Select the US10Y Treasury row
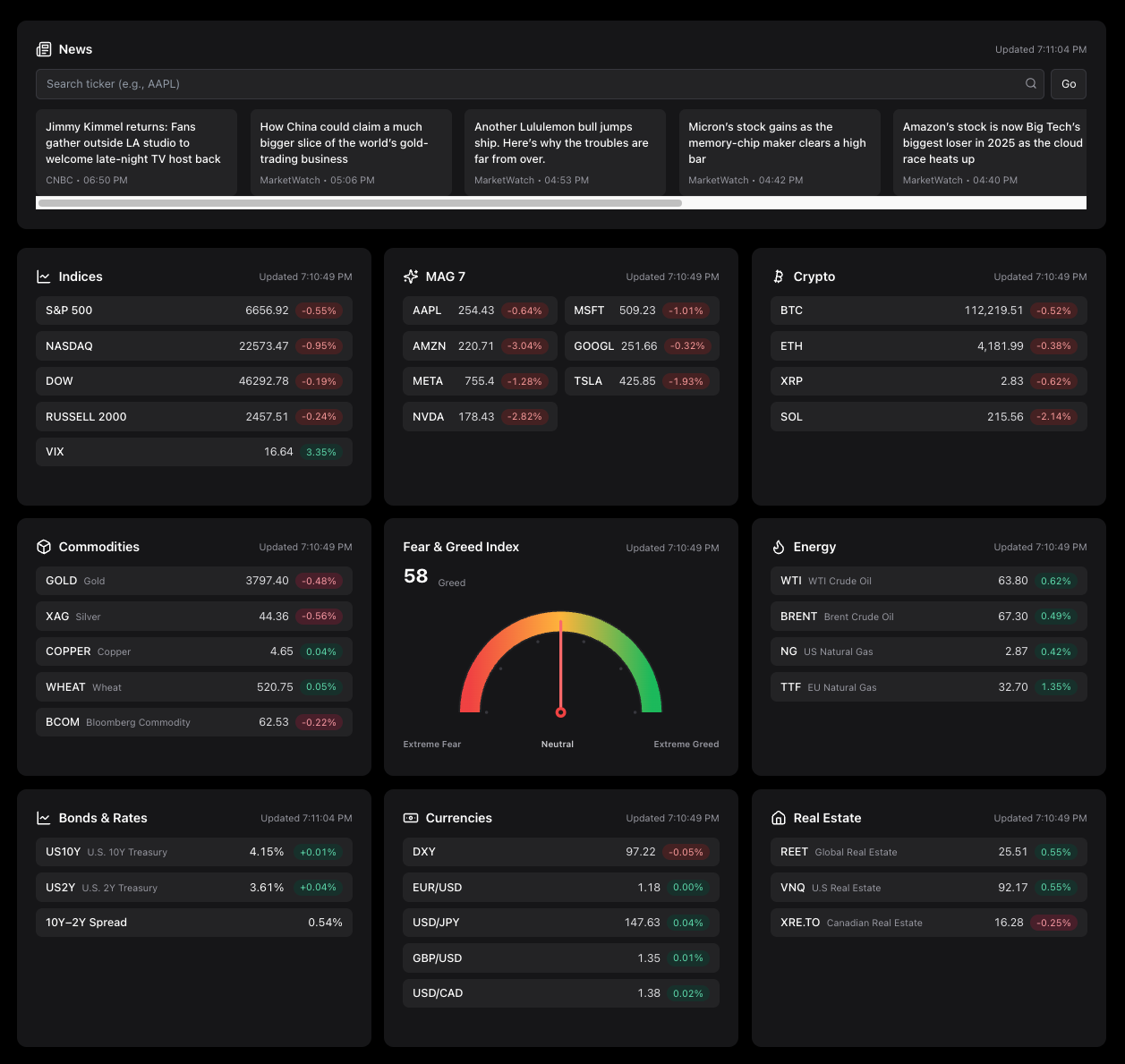 [194, 852]
